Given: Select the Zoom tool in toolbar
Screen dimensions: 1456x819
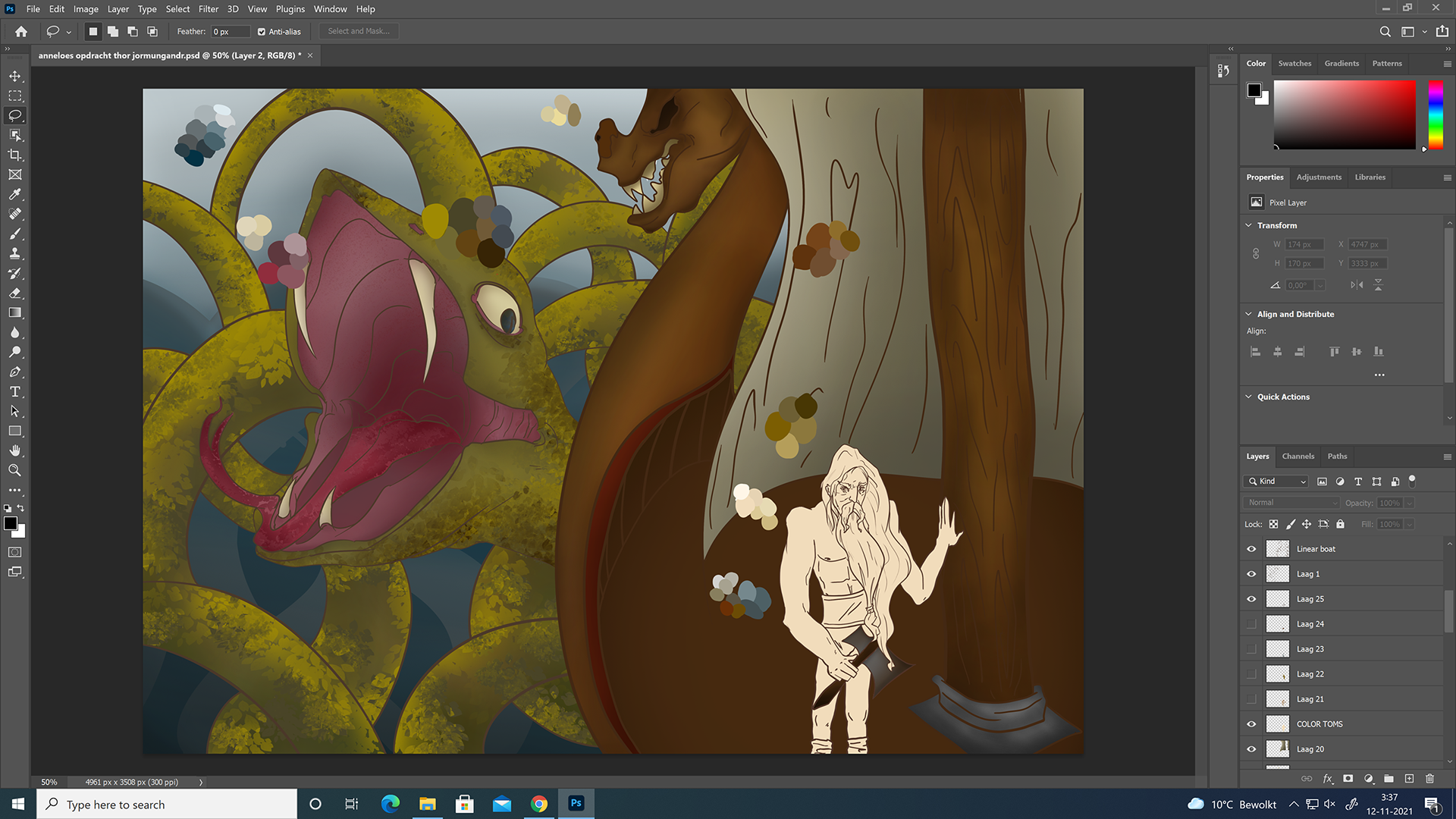Looking at the screenshot, I should pyautogui.click(x=14, y=470).
